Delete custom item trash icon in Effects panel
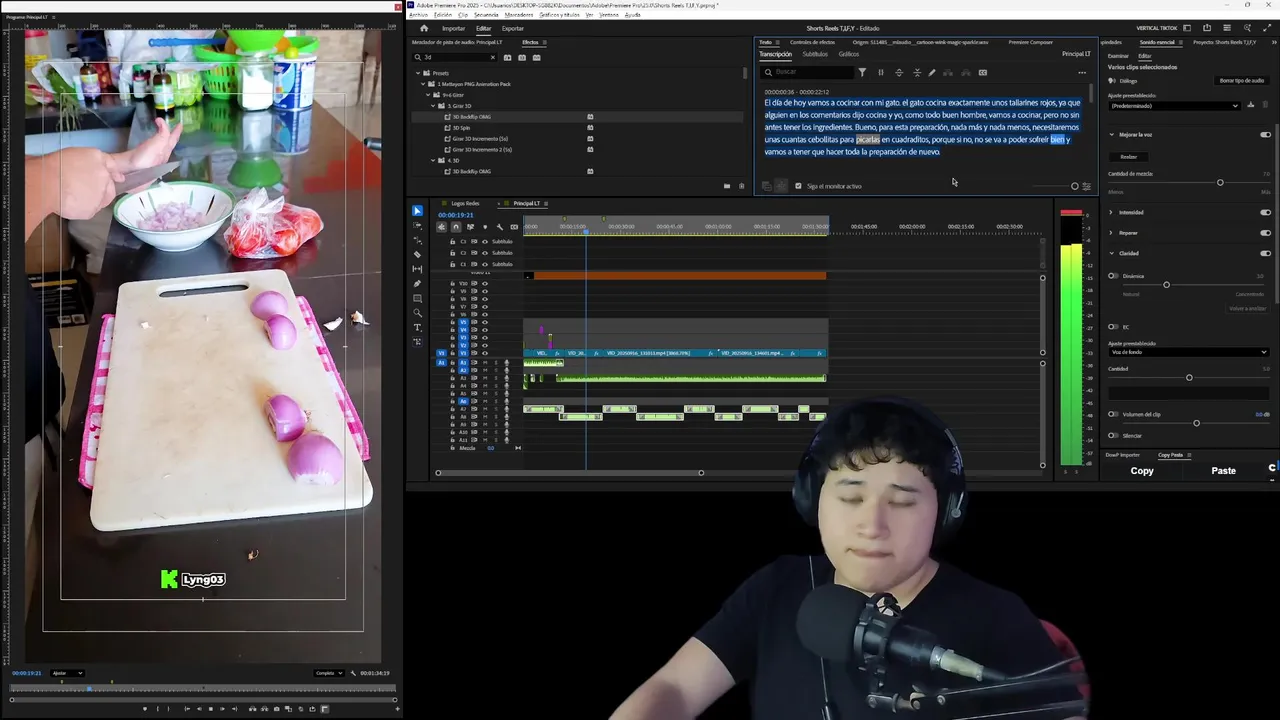1280x720 pixels. 741,186
